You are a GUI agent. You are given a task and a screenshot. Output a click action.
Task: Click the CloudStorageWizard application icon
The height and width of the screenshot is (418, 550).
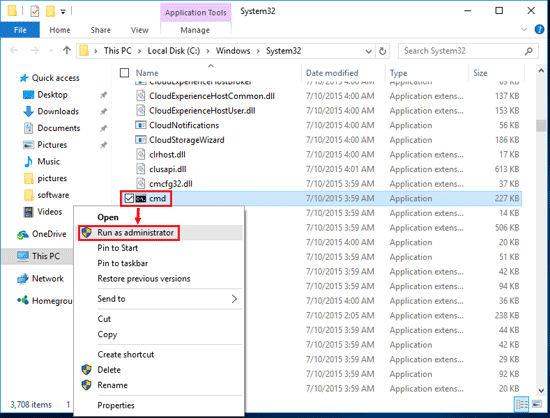pyautogui.click(x=141, y=140)
